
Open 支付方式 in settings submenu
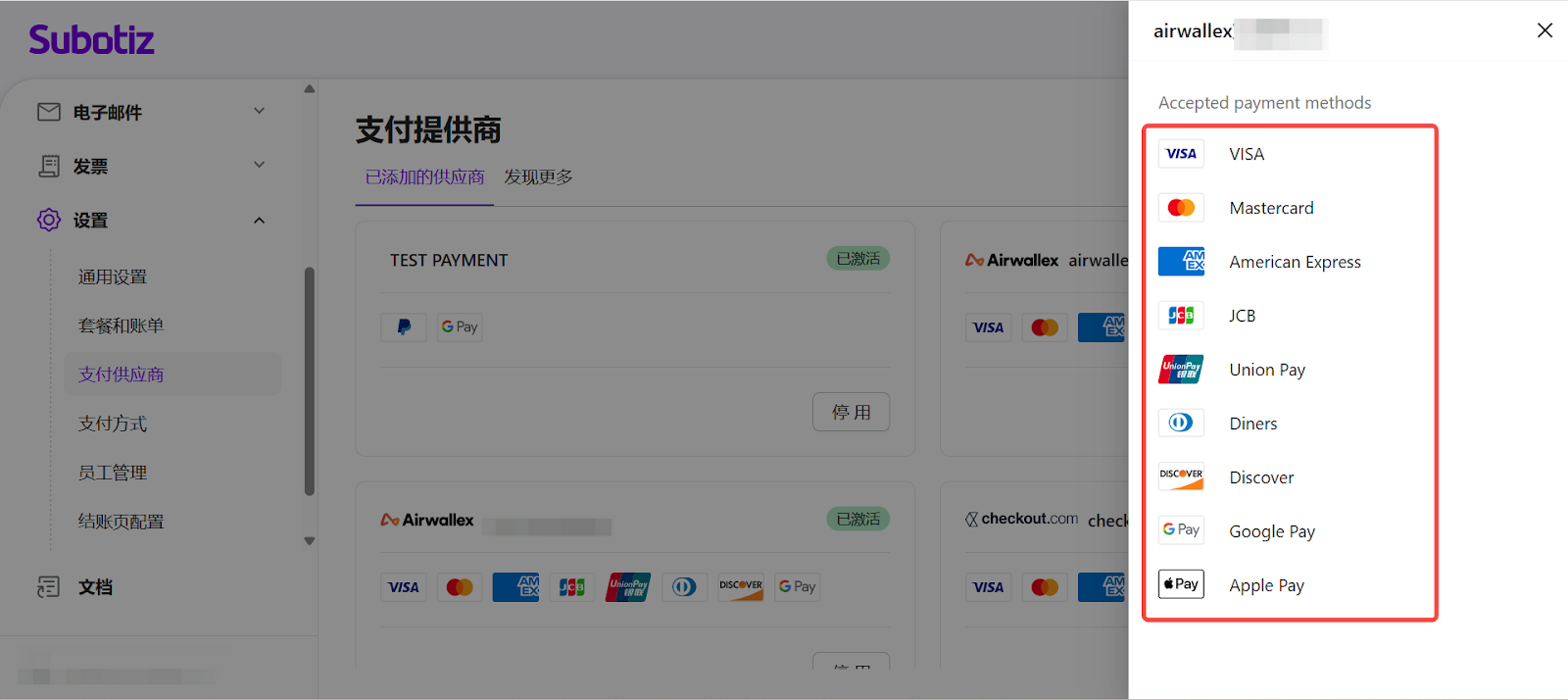pos(113,424)
